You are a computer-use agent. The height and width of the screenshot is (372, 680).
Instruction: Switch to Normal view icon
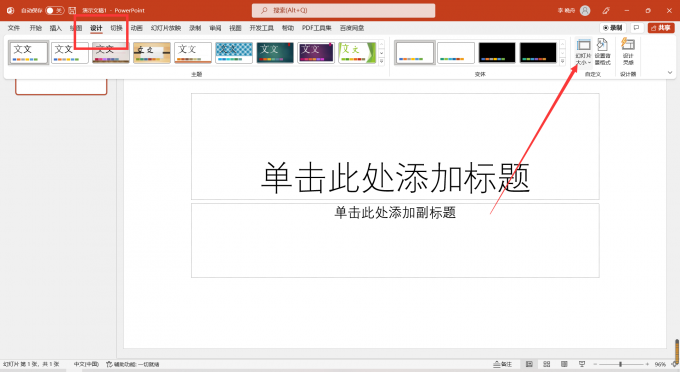click(529, 364)
